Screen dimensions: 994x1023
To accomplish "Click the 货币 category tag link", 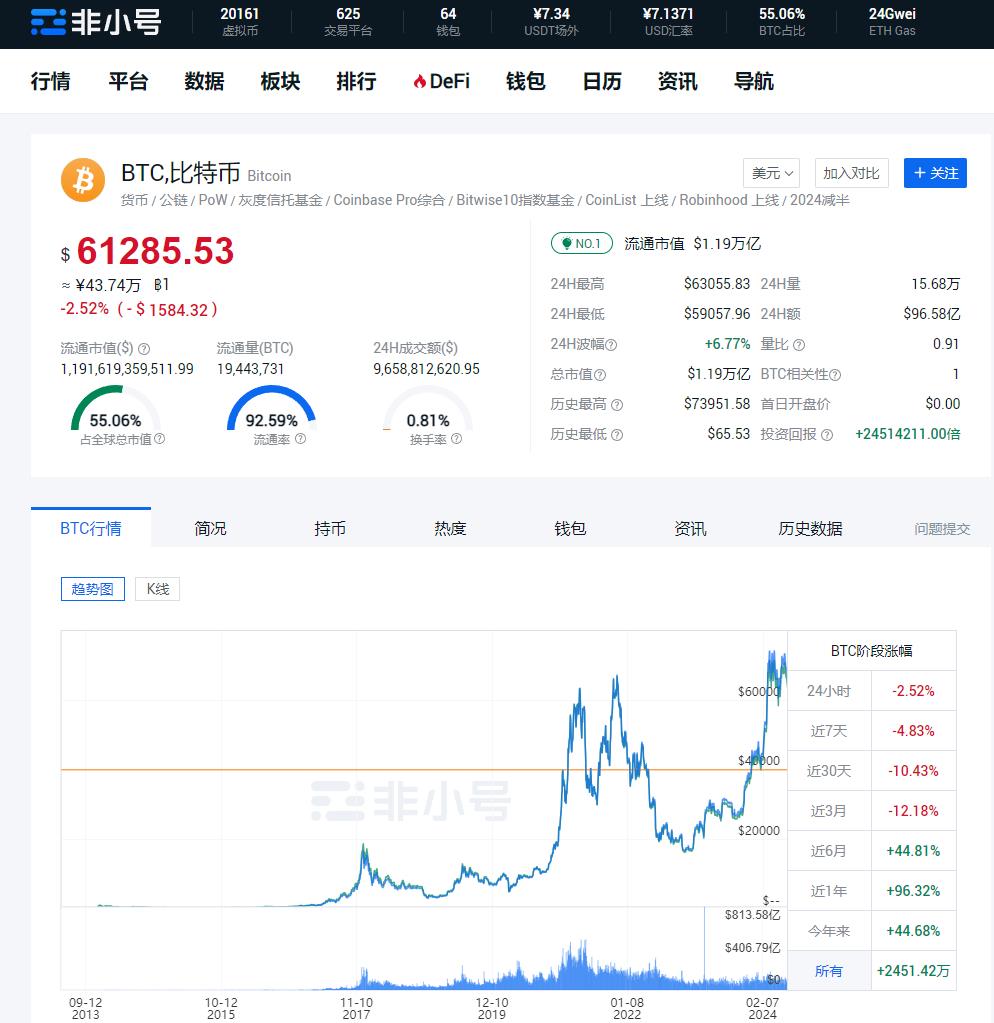I will pos(134,200).
